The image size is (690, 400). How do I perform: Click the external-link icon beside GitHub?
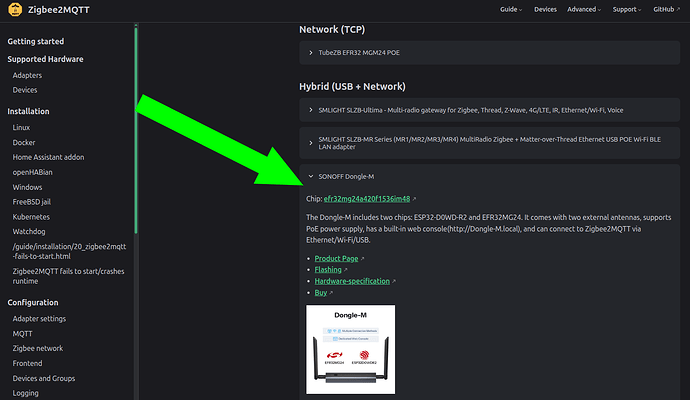click(x=678, y=9)
